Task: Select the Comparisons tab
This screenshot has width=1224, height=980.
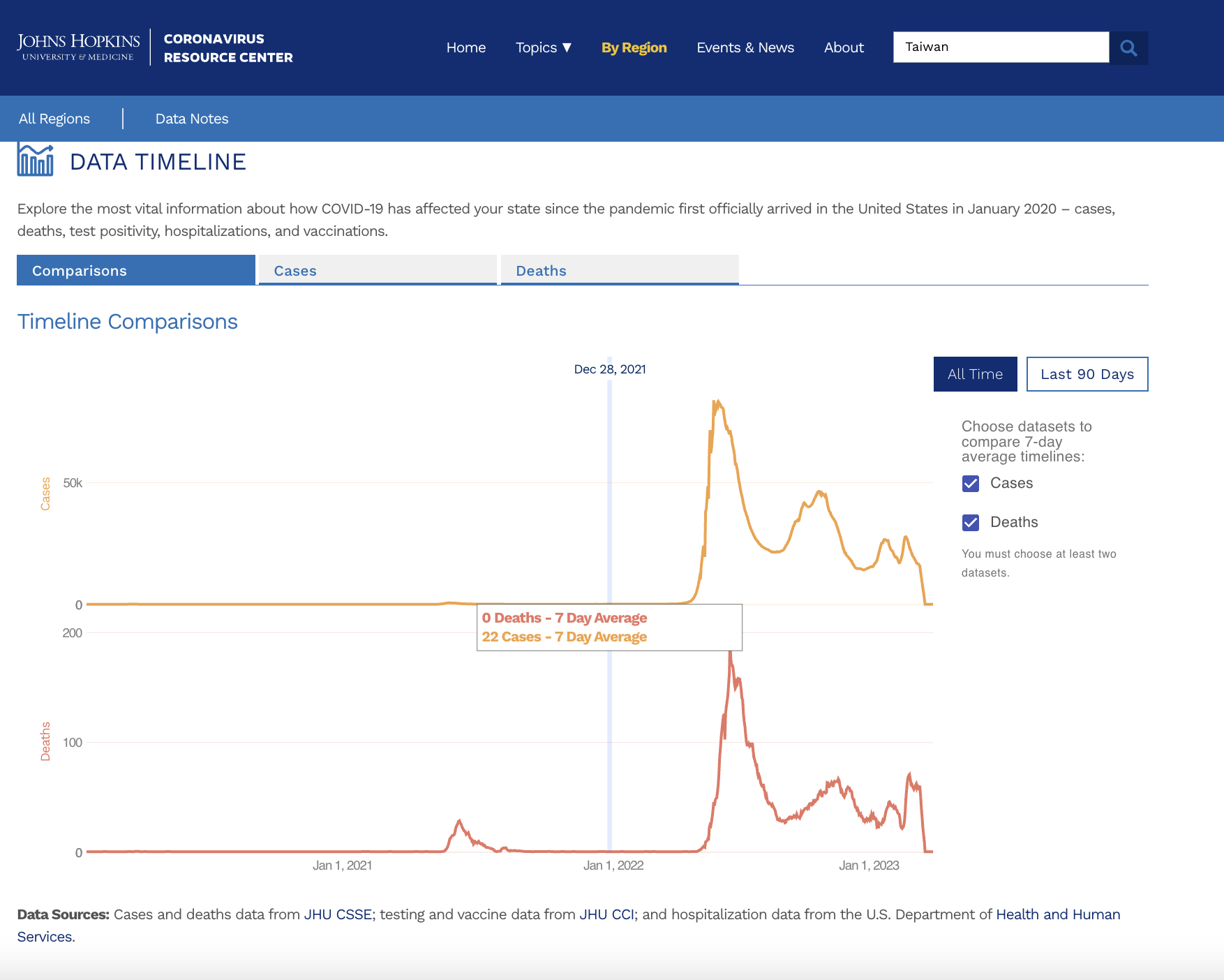Action: click(136, 271)
